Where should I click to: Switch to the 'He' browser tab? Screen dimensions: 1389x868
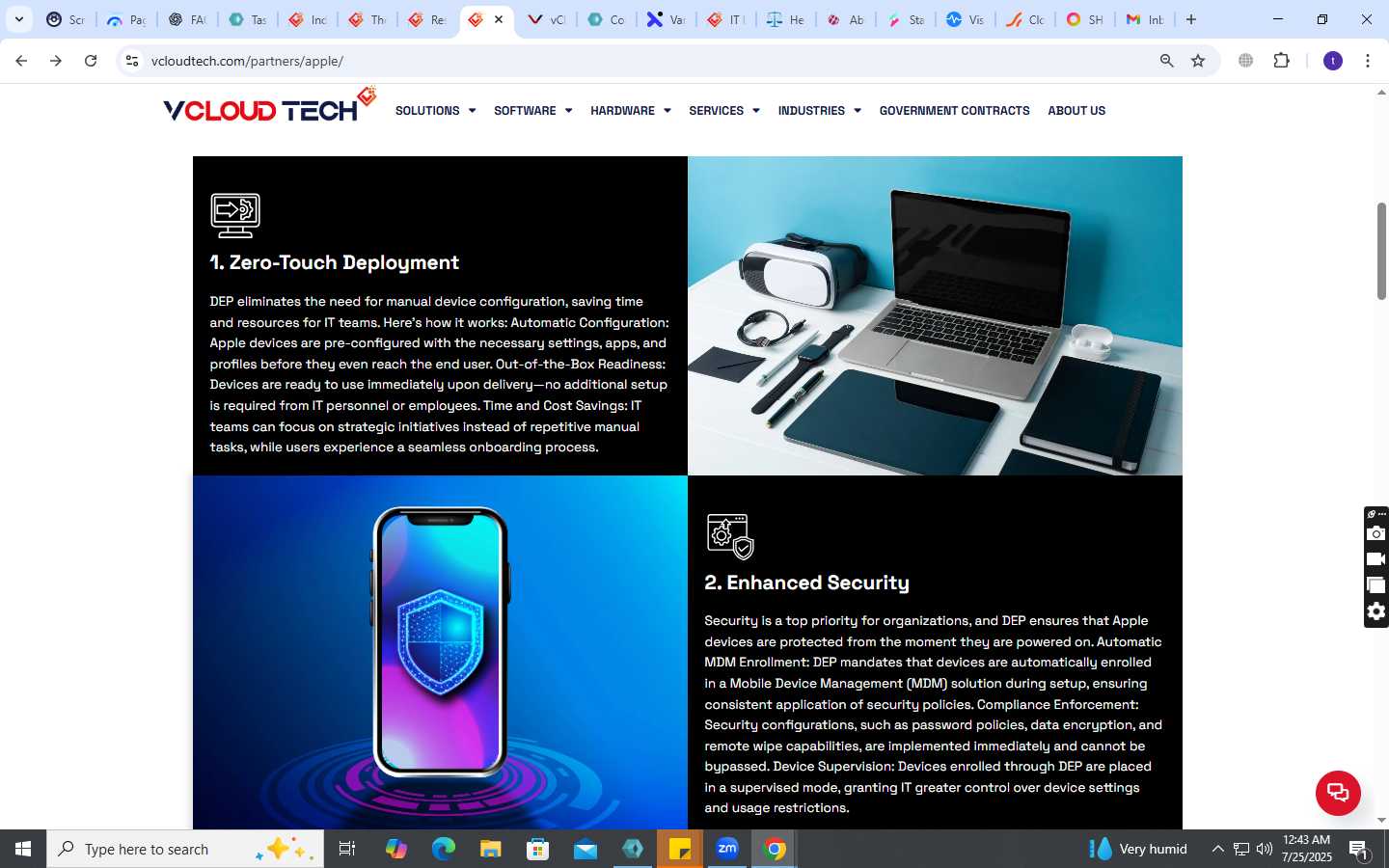[785, 19]
